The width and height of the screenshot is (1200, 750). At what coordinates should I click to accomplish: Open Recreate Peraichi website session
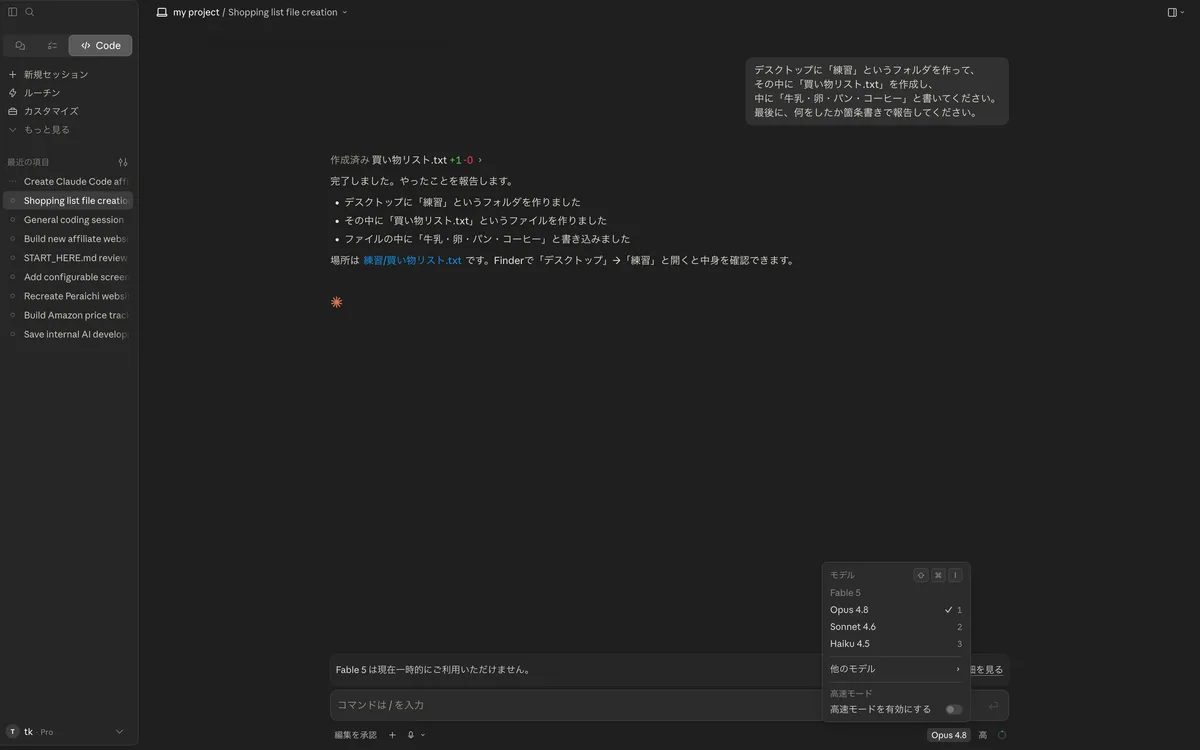[x=68, y=296]
